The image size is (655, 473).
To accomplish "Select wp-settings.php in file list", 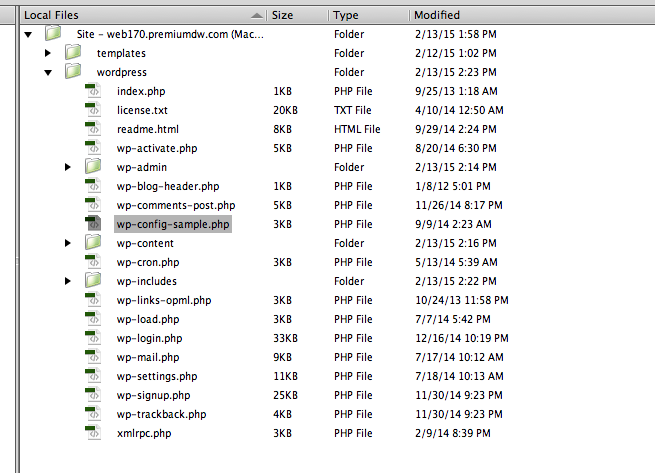I will click(x=157, y=376).
